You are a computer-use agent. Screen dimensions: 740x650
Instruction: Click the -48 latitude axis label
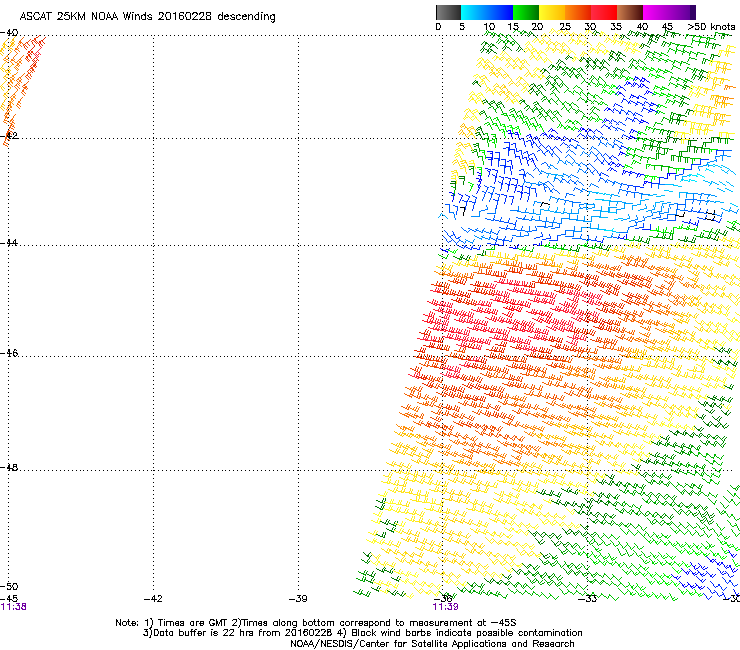tap(9, 467)
